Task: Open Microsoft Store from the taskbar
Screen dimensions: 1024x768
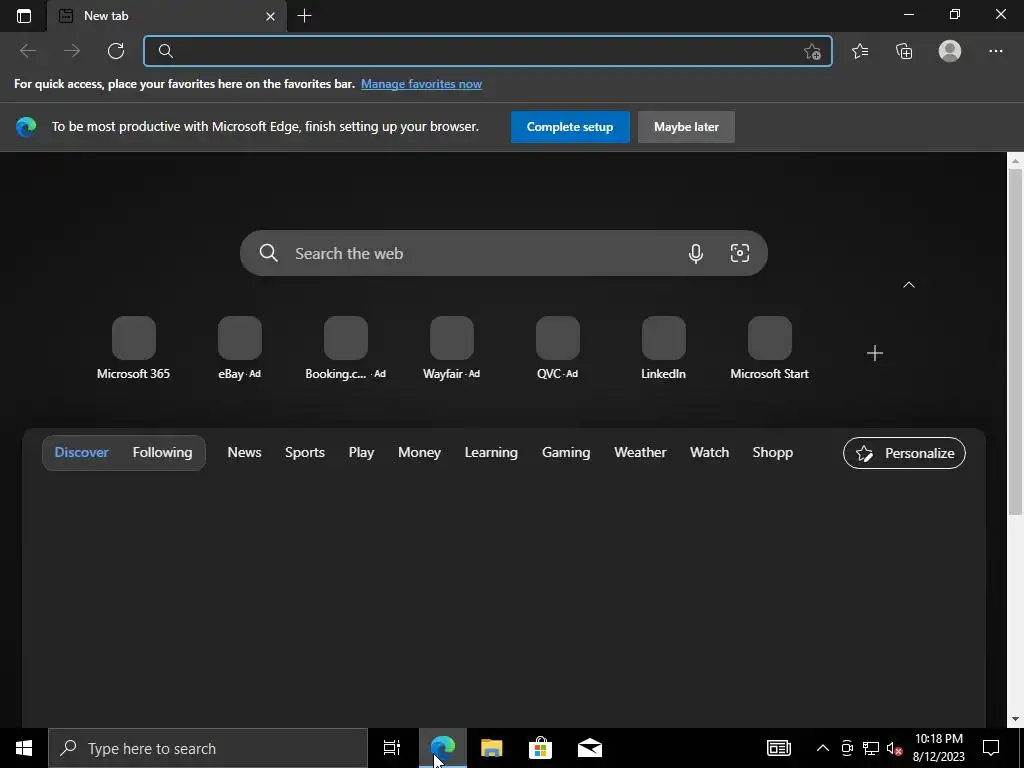Action: (540, 748)
